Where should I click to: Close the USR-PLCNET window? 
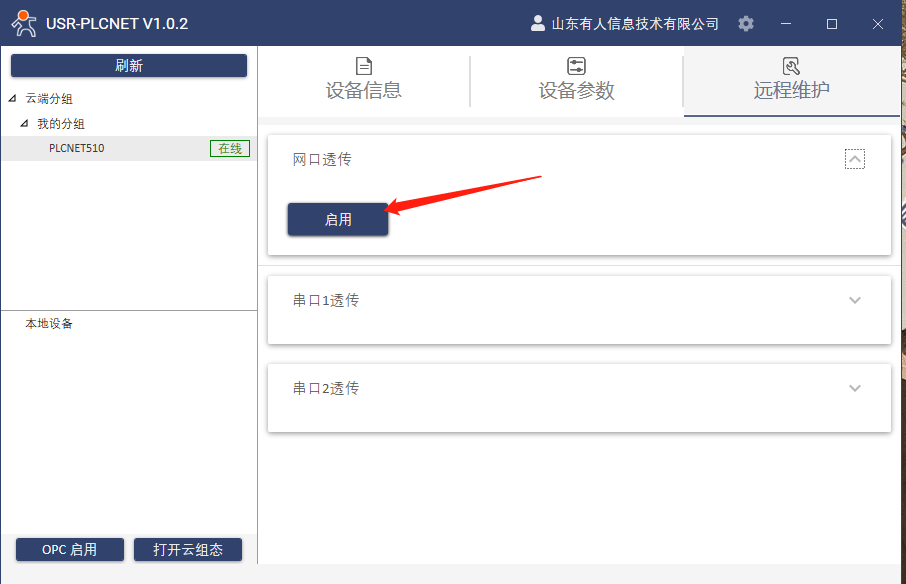point(877,24)
